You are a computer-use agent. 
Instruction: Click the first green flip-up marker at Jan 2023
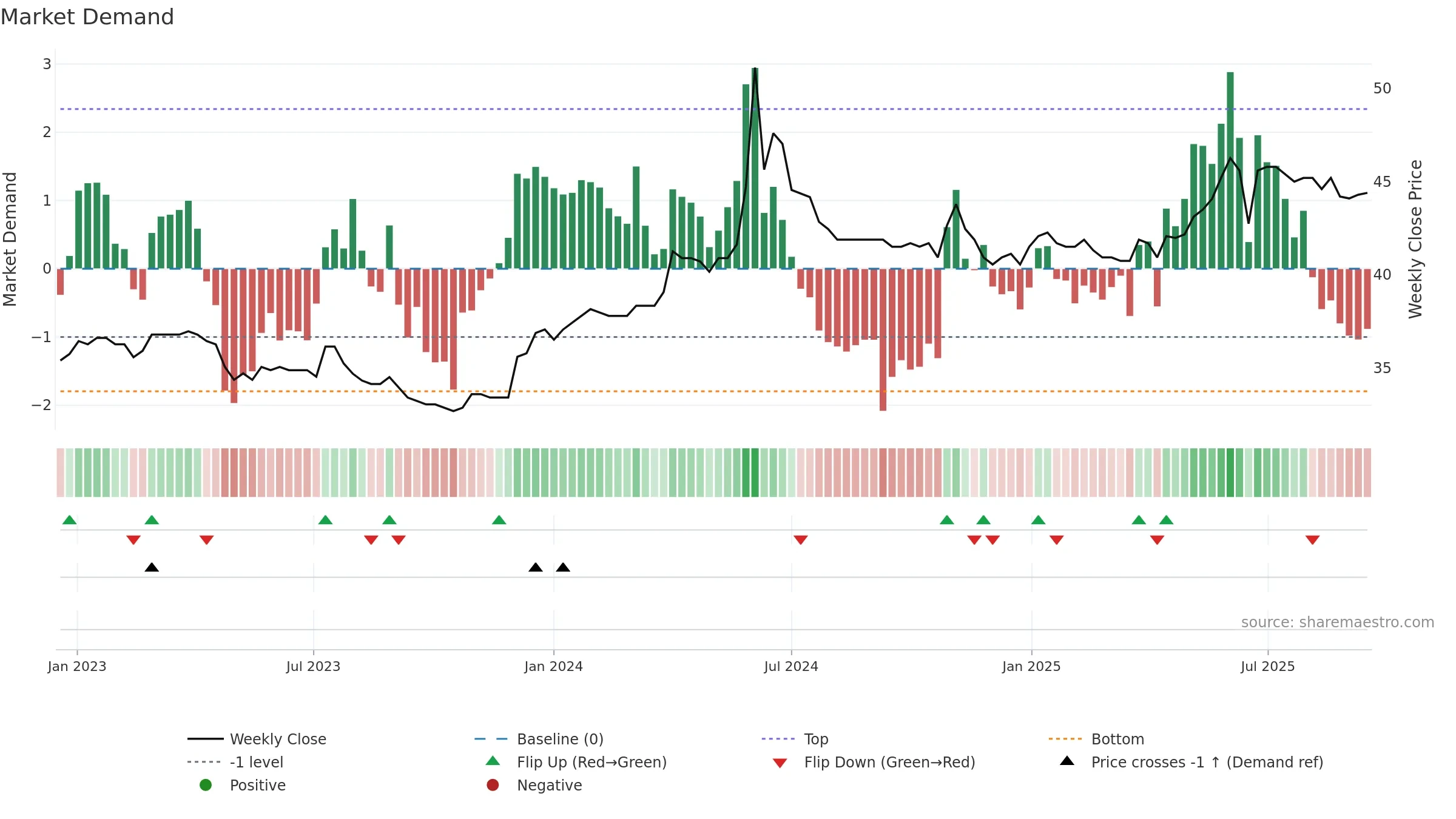coord(70,520)
